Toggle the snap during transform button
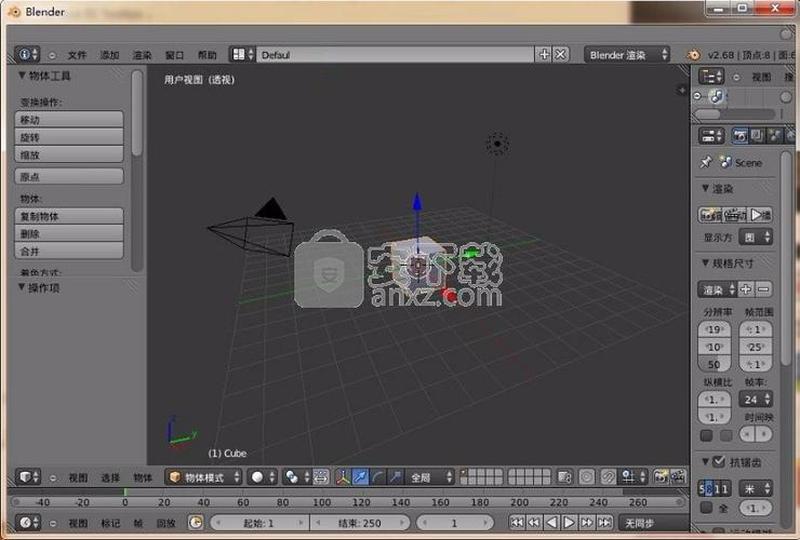 pos(607,477)
